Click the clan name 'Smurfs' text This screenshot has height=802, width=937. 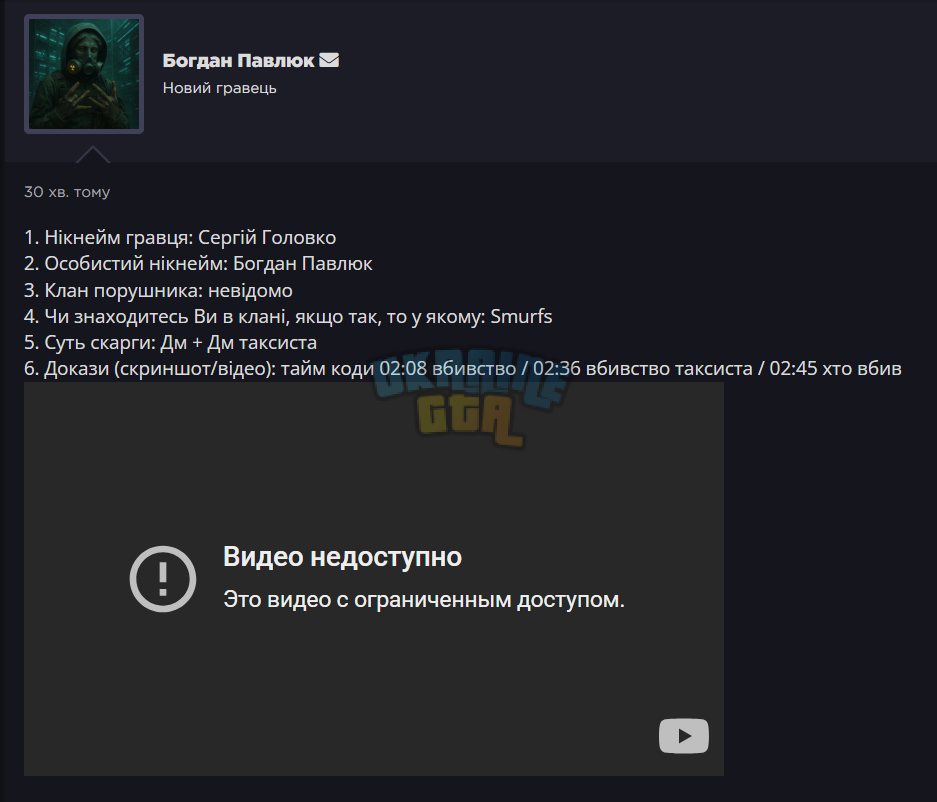coord(521,316)
